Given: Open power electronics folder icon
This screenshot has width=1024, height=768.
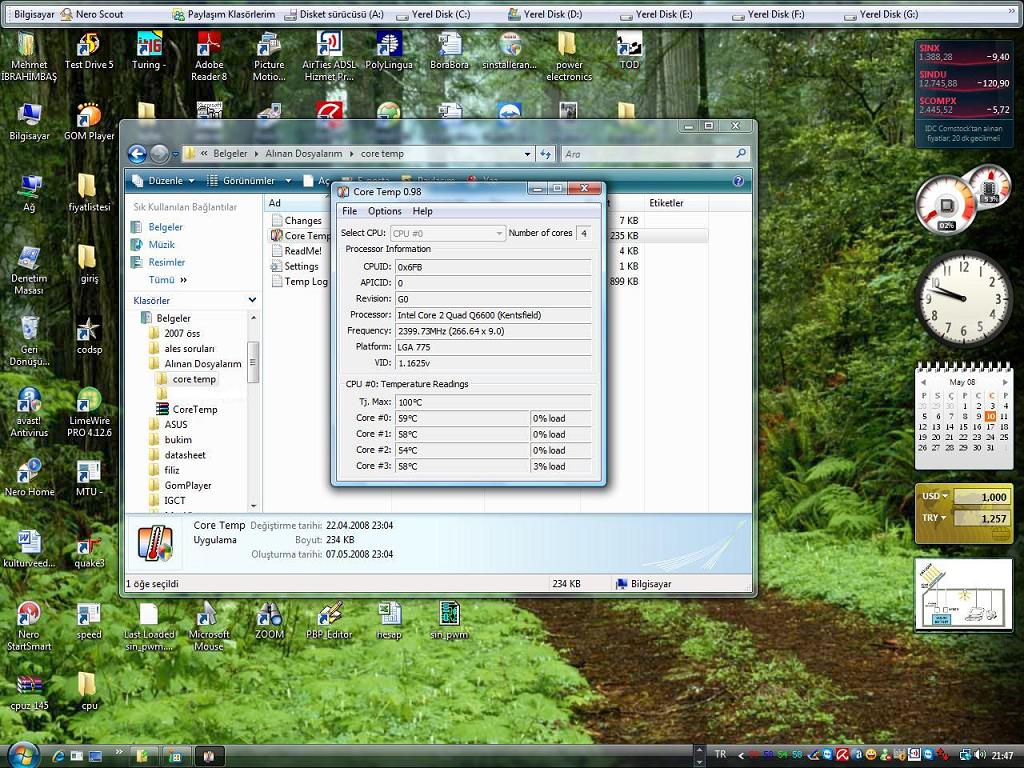Looking at the screenshot, I should point(569,57).
